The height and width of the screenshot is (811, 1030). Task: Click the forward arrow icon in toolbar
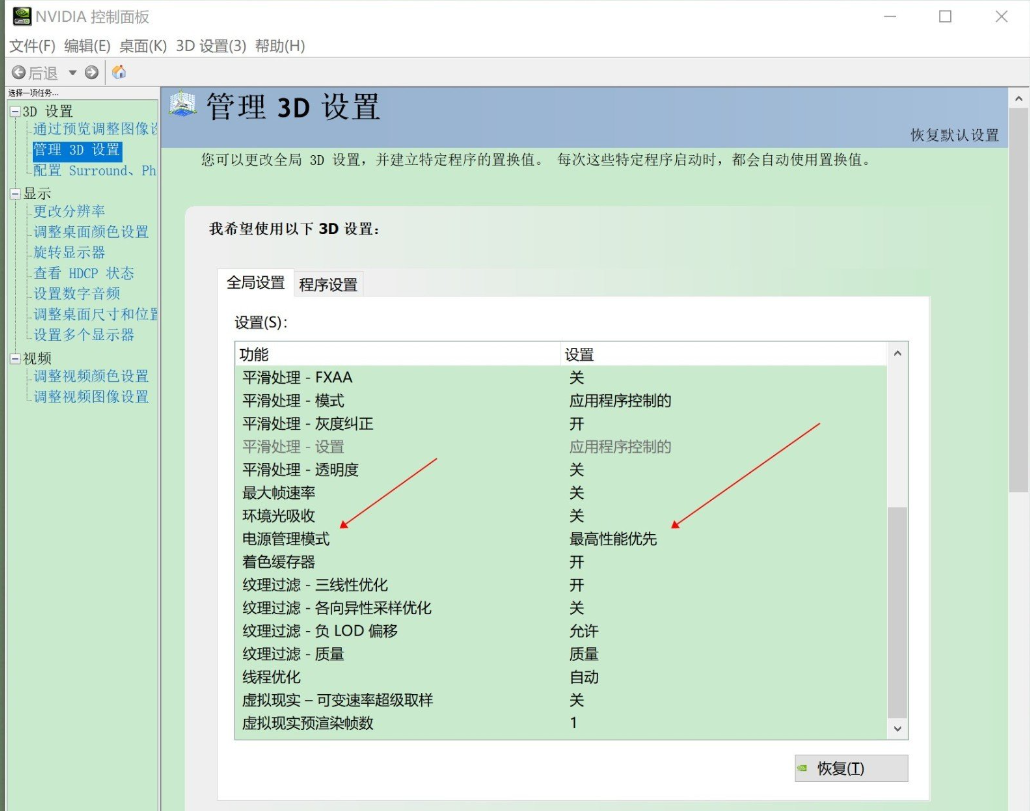point(92,72)
